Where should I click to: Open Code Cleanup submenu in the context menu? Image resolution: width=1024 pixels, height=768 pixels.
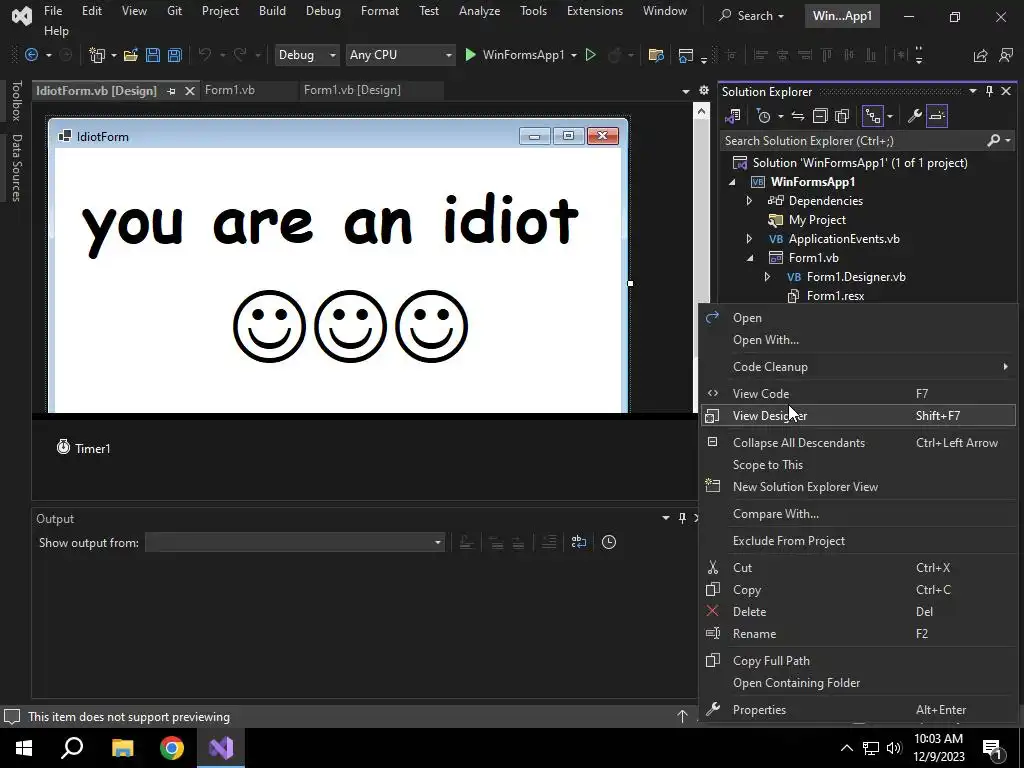[858, 367]
